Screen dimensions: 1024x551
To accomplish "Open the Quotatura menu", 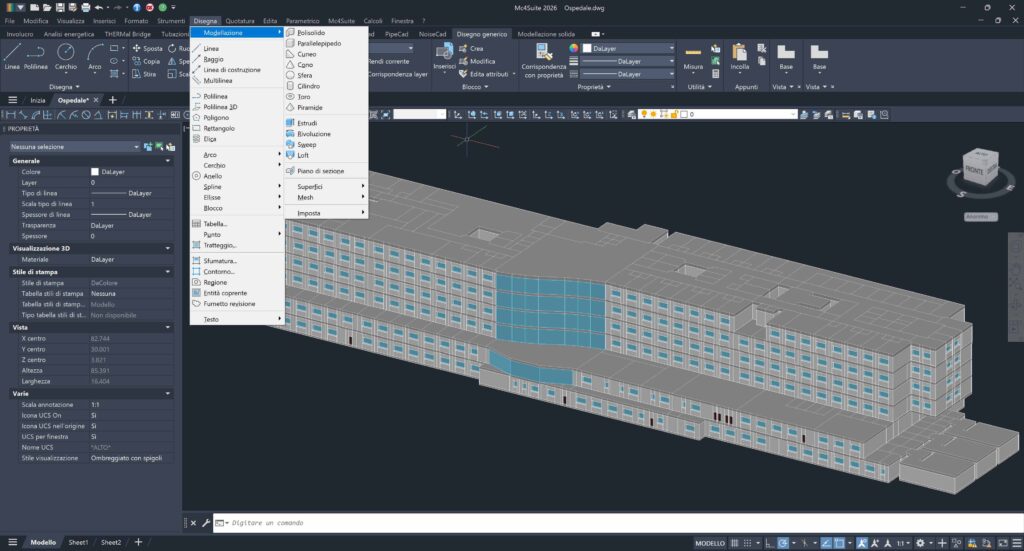I will 239,20.
